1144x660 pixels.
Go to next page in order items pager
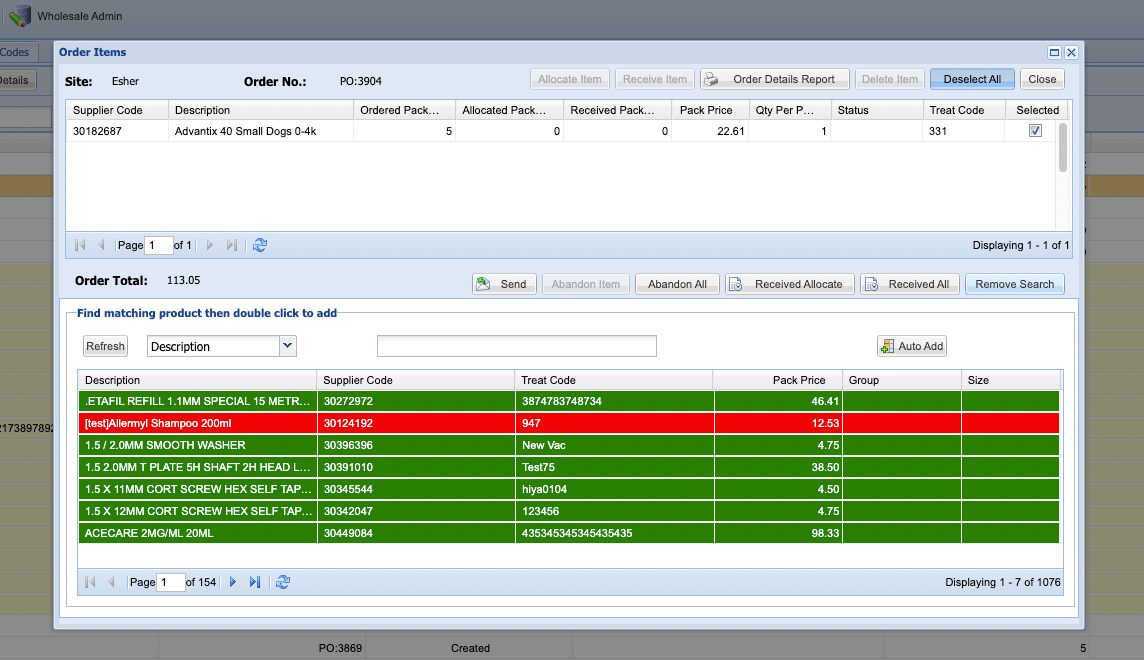[209, 245]
